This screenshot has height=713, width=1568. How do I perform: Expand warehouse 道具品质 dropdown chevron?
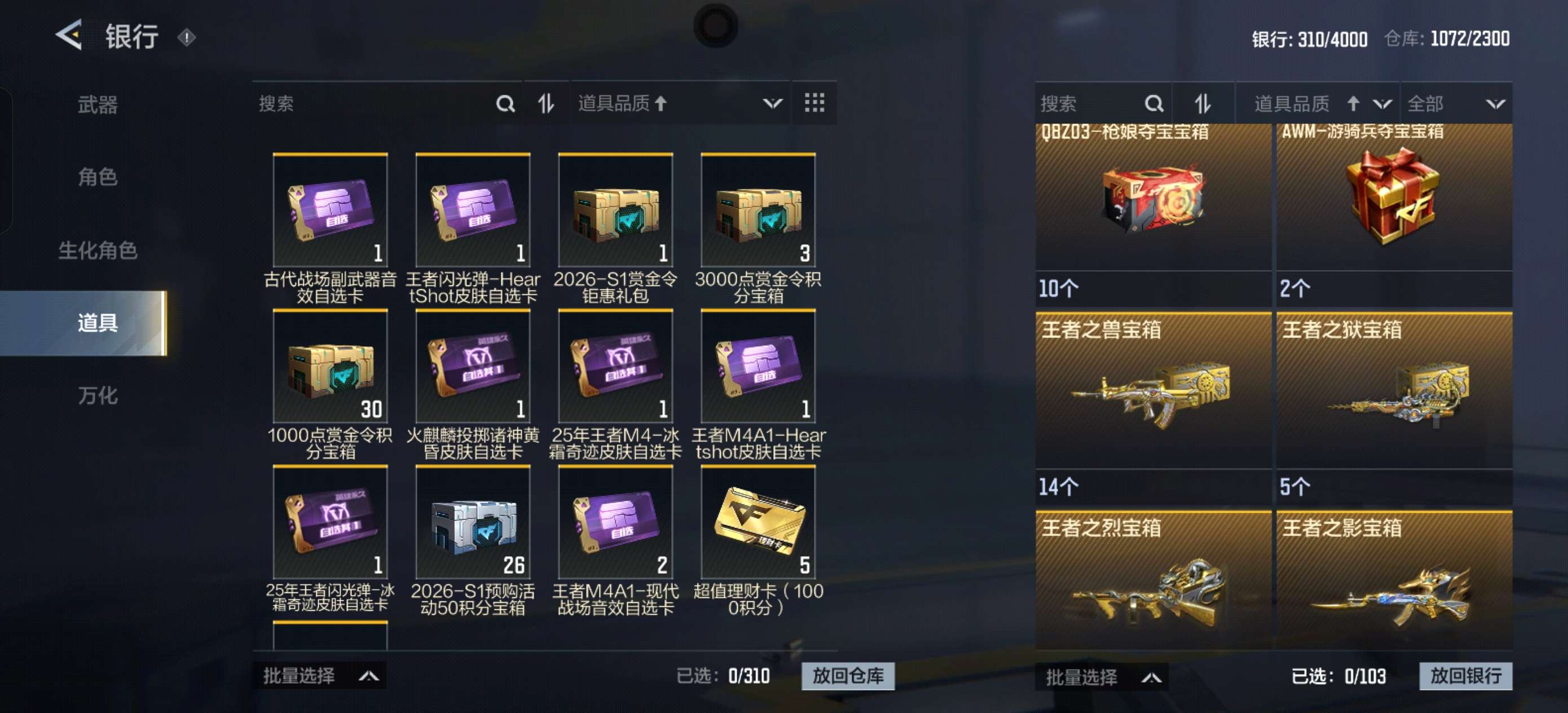click(x=1382, y=104)
